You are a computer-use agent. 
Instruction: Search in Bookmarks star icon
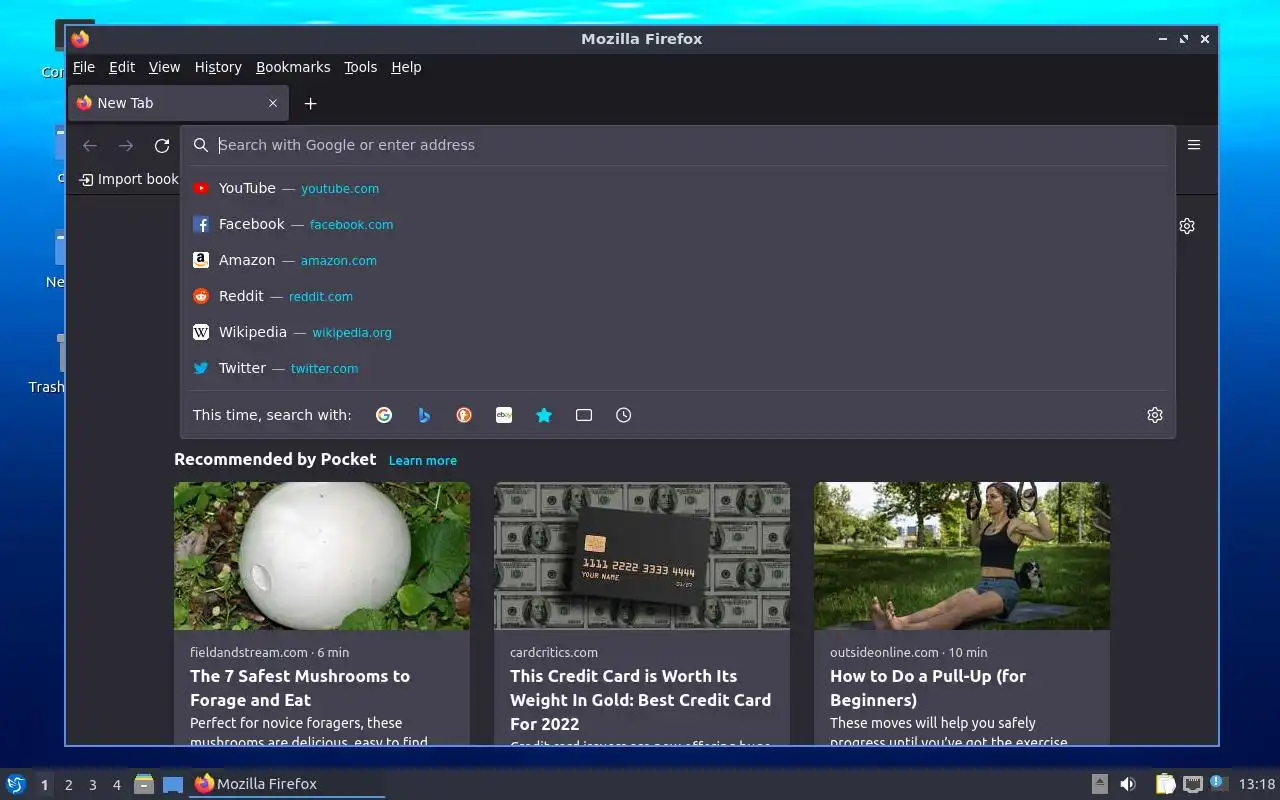544,415
